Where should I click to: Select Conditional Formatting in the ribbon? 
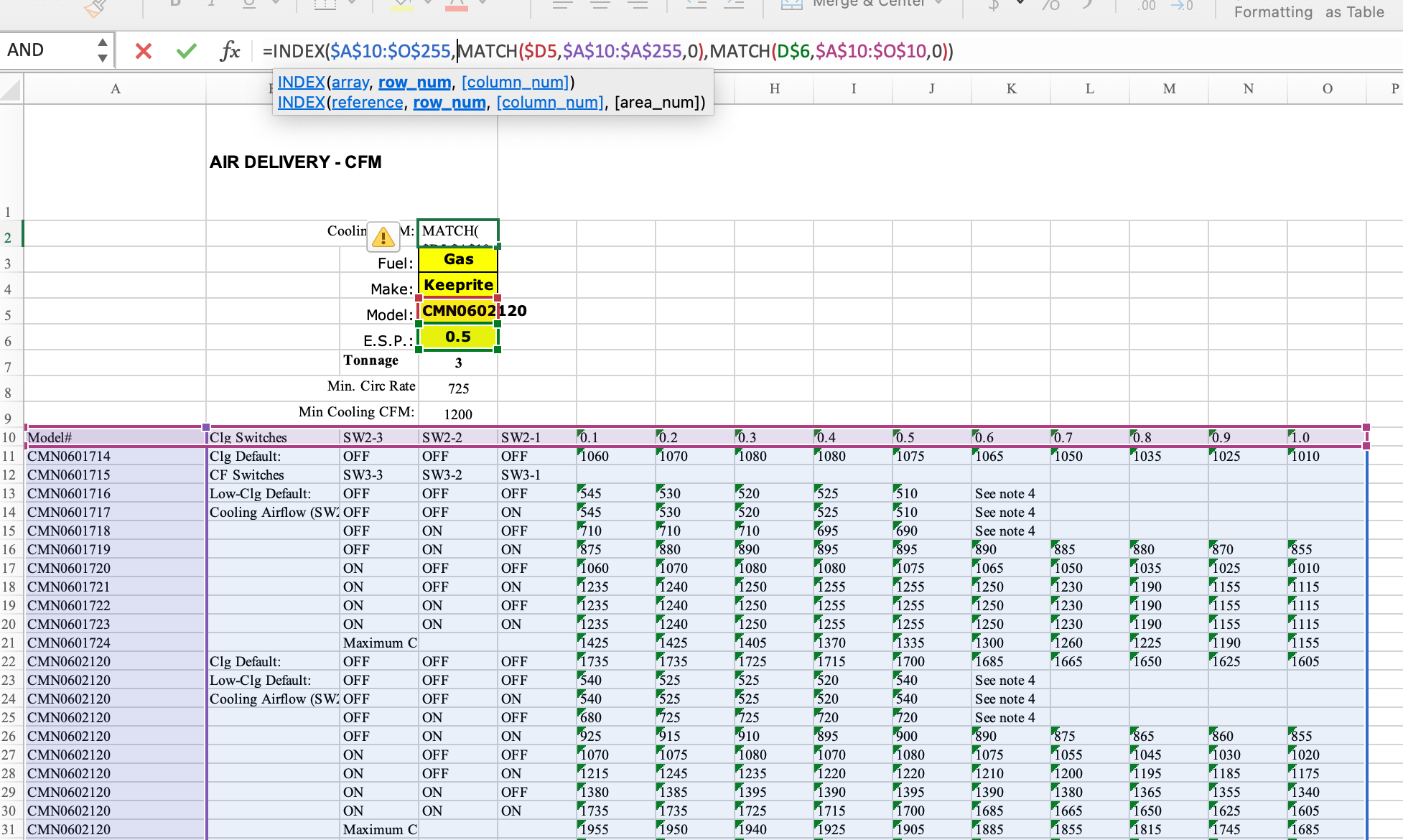1273,11
